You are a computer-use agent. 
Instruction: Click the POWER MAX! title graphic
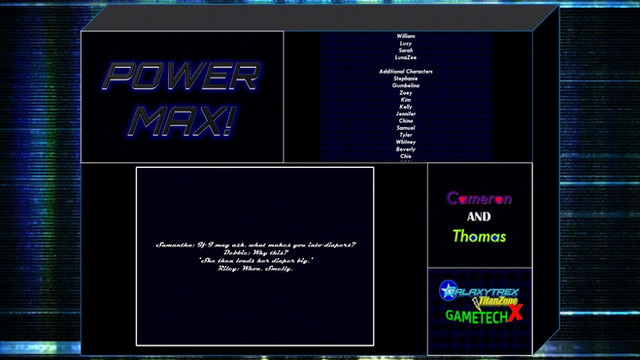182,98
